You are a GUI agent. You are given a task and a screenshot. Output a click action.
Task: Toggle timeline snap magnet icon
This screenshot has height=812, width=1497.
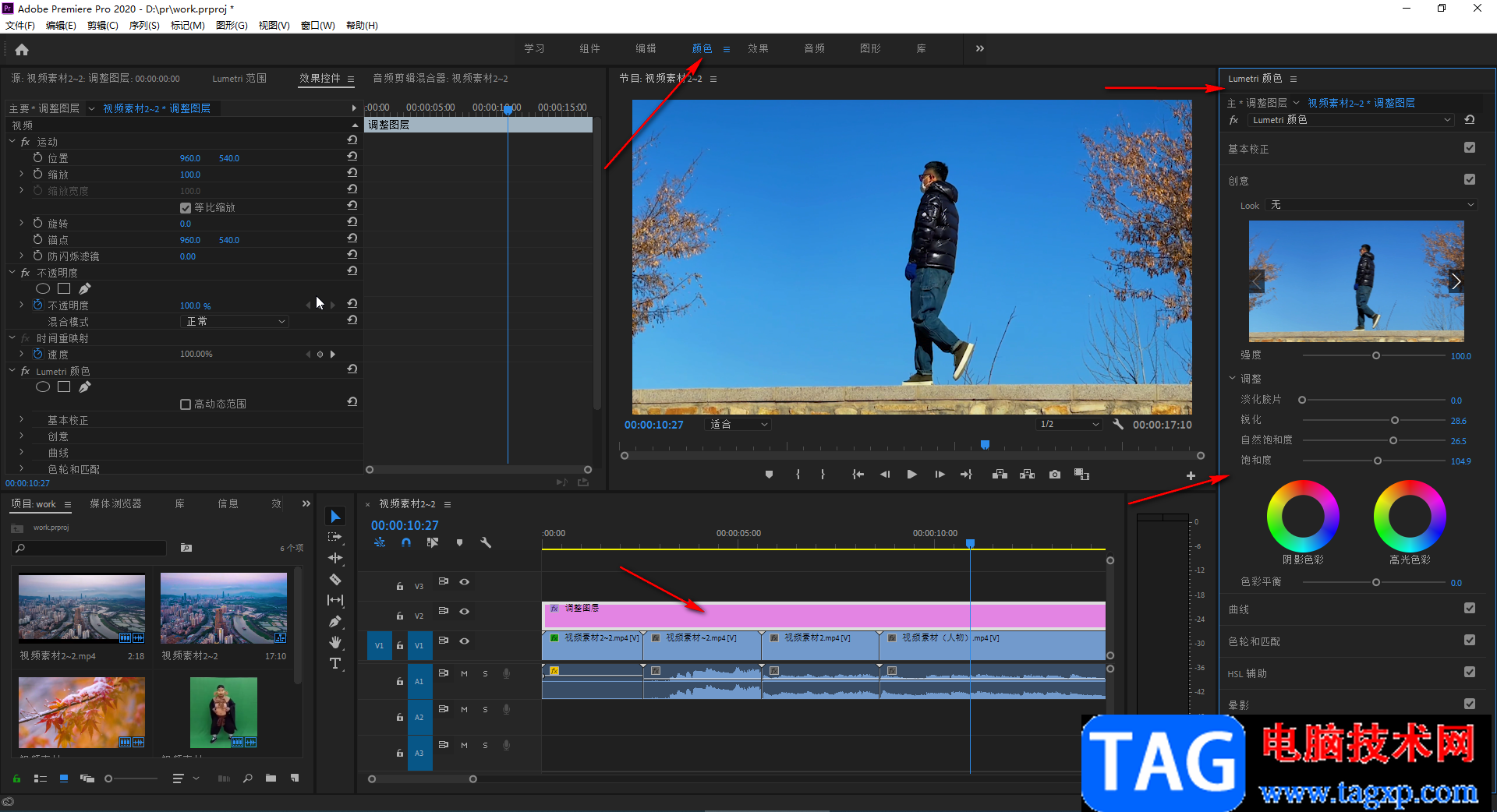406,542
